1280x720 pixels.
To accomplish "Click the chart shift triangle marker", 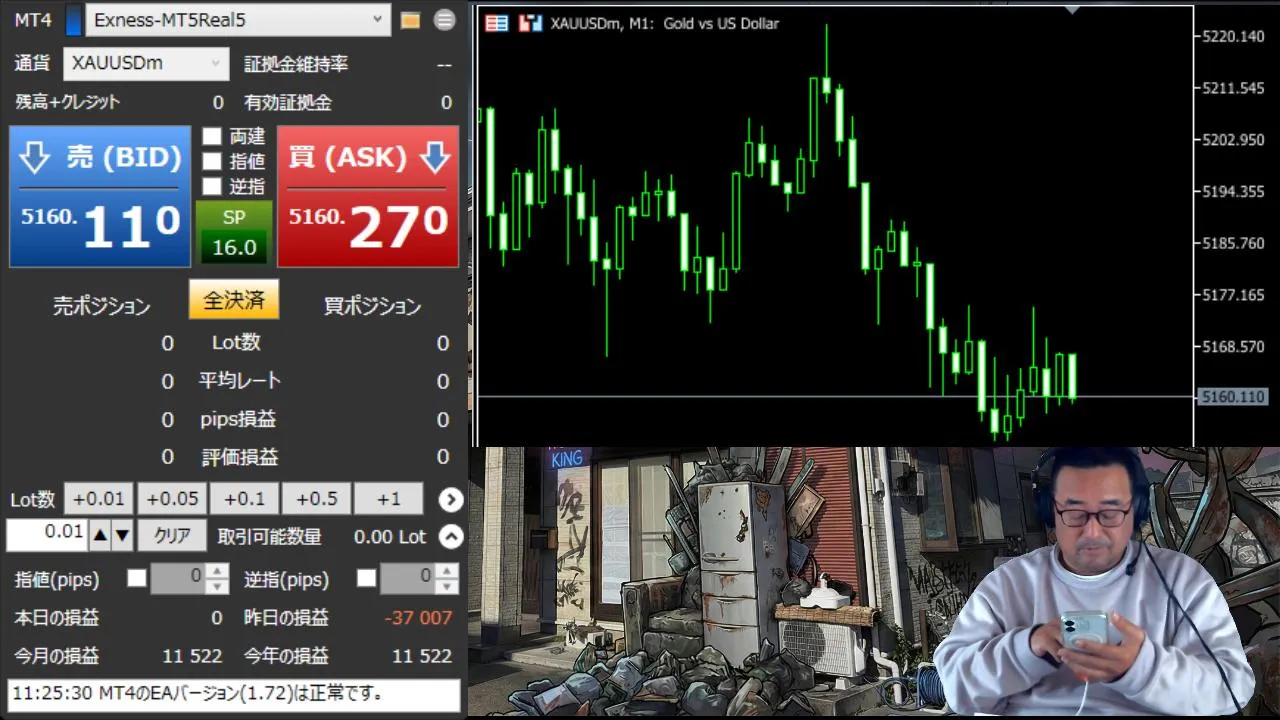I will pyautogui.click(x=1073, y=10).
